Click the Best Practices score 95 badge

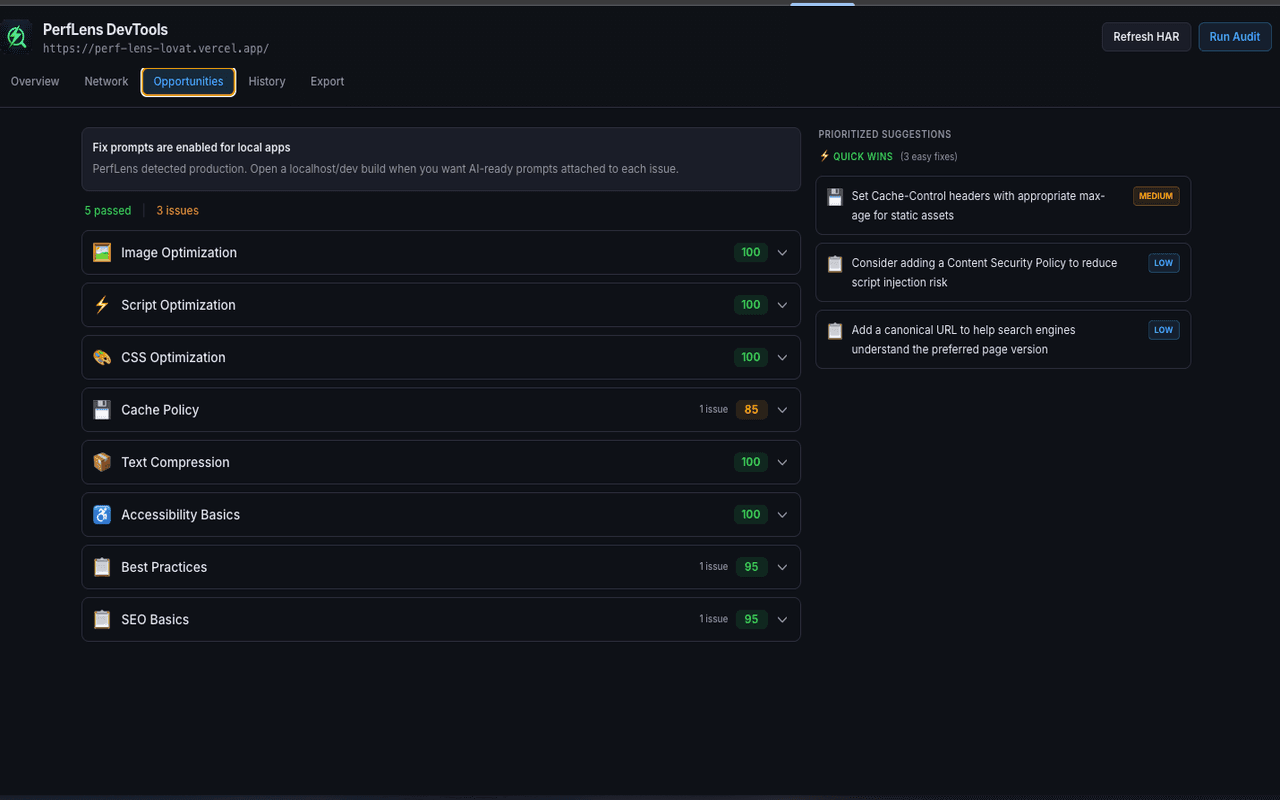point(751,567)
